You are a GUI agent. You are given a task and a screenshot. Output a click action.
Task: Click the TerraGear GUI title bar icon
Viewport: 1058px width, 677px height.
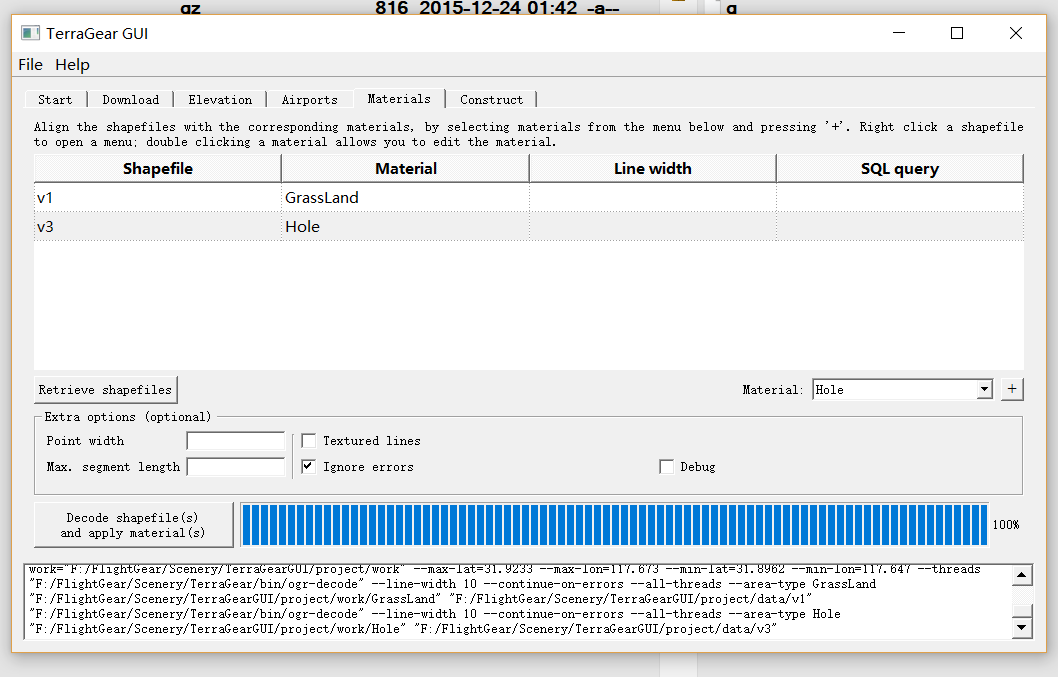click(x=30, y=33)
